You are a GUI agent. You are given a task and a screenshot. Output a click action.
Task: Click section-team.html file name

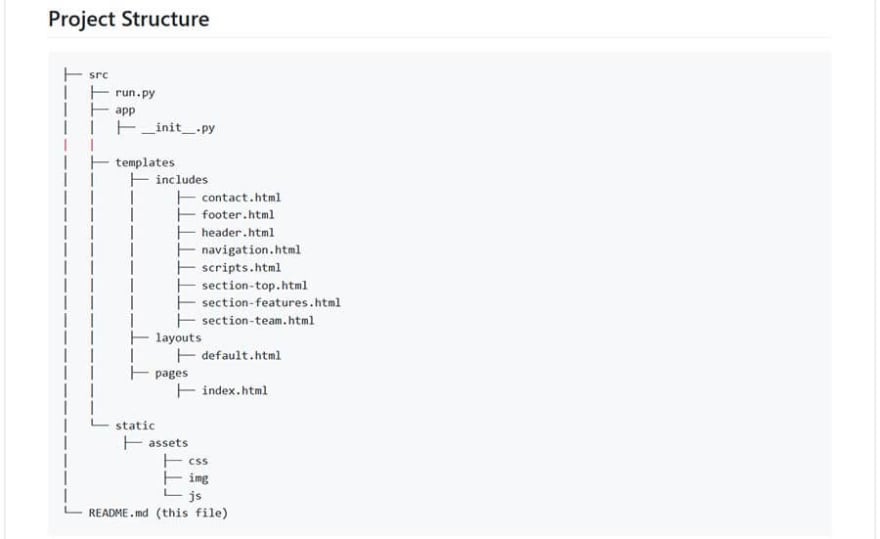(258, 321)
